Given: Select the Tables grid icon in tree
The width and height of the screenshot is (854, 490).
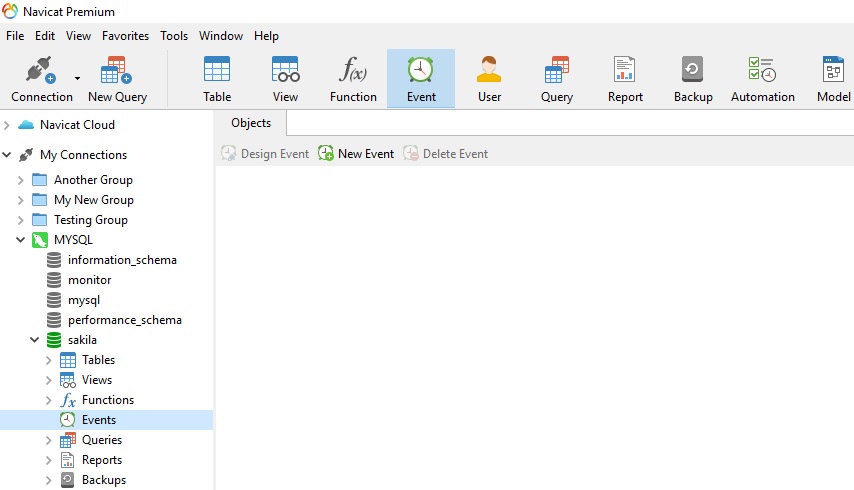Looking at the screenshot, I should (68, 360).
